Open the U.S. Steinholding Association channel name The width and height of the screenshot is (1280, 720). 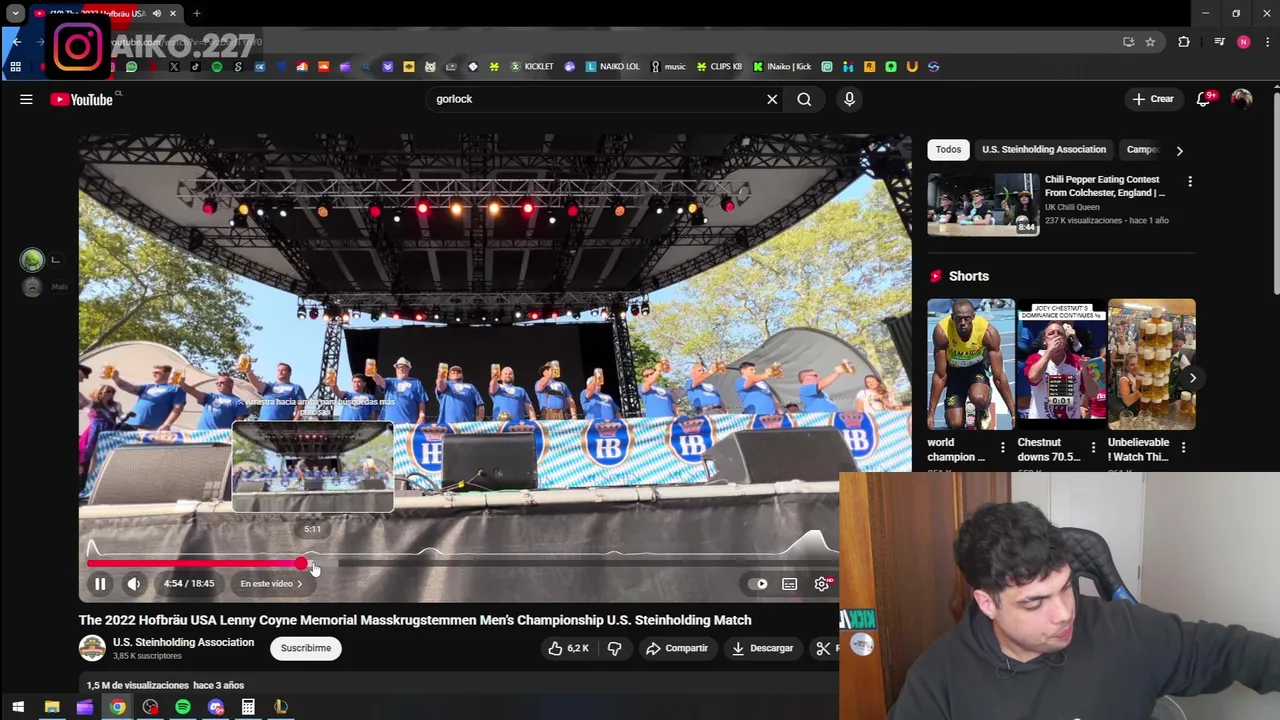[x=183, y=642]
